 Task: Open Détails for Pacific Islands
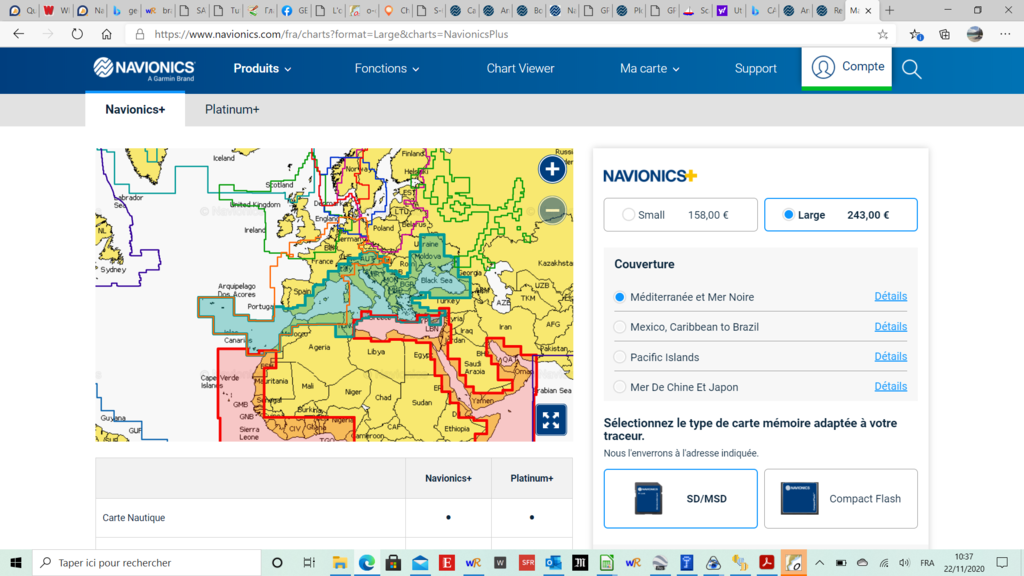(x=891, y=357)
